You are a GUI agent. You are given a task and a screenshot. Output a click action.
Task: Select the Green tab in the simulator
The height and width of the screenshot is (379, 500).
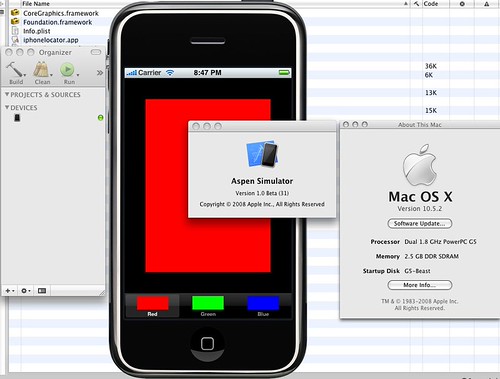pos(208,306)
